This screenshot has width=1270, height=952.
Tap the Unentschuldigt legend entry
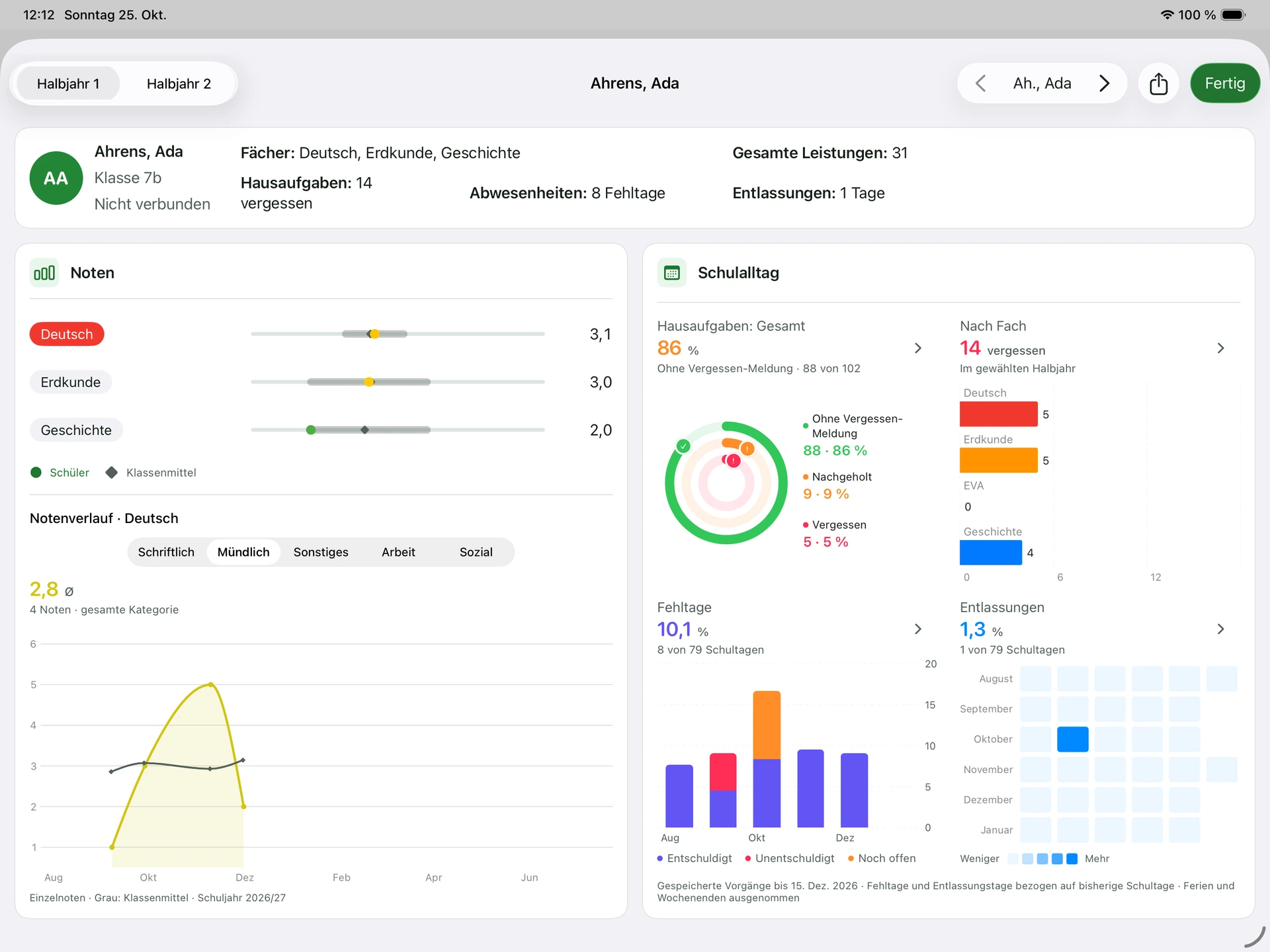coord(790,858)
